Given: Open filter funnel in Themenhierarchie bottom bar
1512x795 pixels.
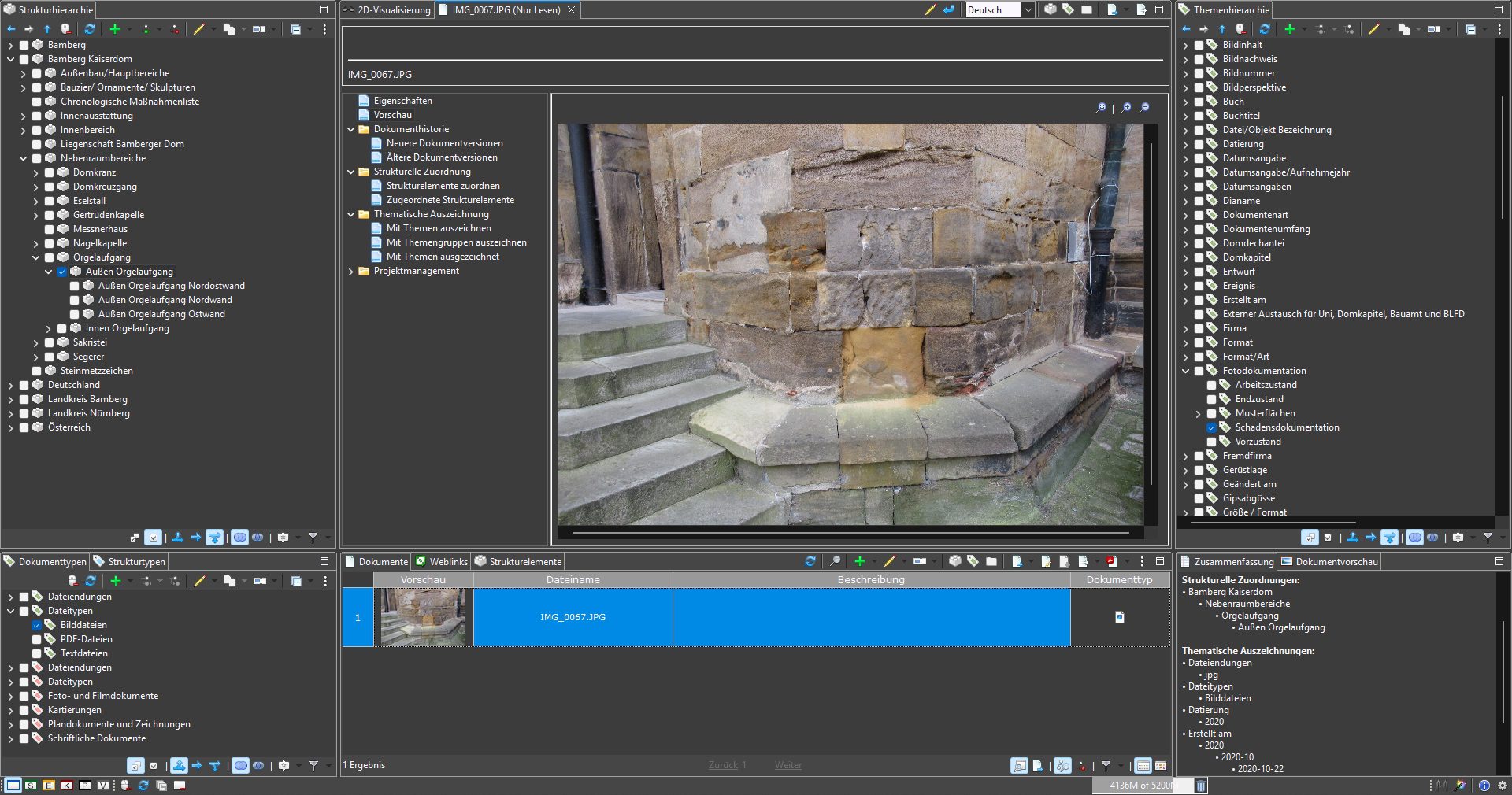Looking at the screenshot, I should (x=1488, y=538).
